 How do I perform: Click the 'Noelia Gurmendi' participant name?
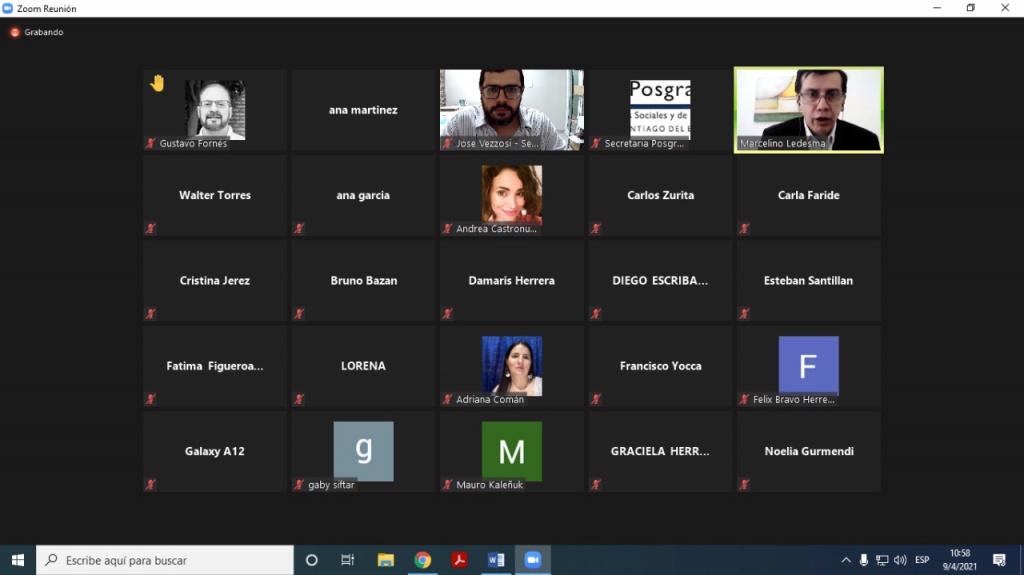click(x=808, y=451)
